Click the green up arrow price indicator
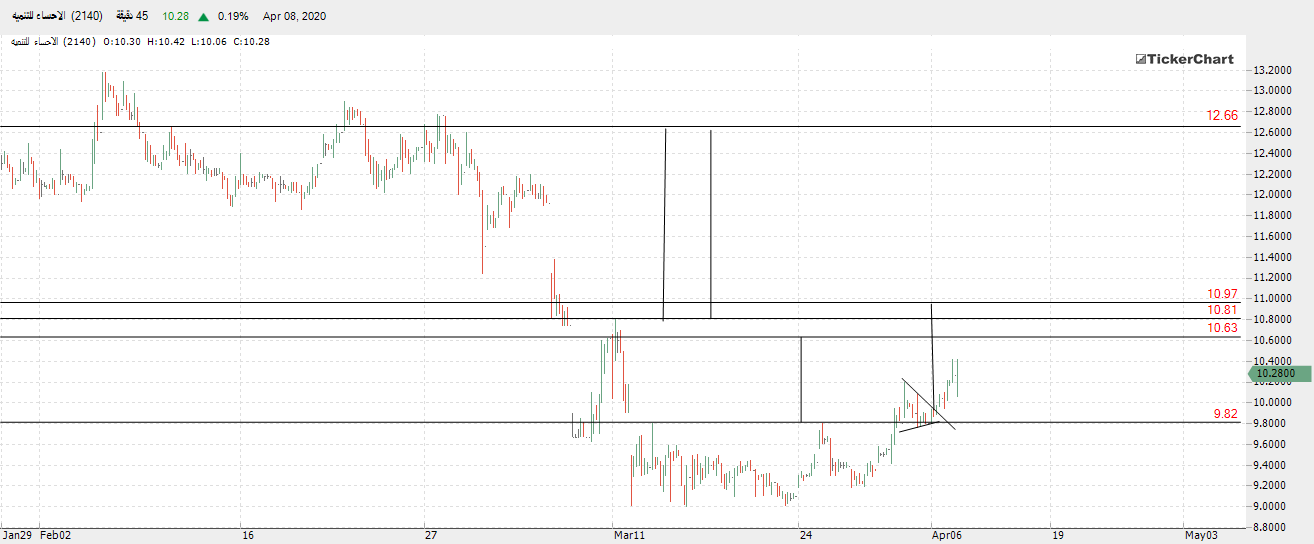The image size is (1314, 544). click(x=204, y=17)
